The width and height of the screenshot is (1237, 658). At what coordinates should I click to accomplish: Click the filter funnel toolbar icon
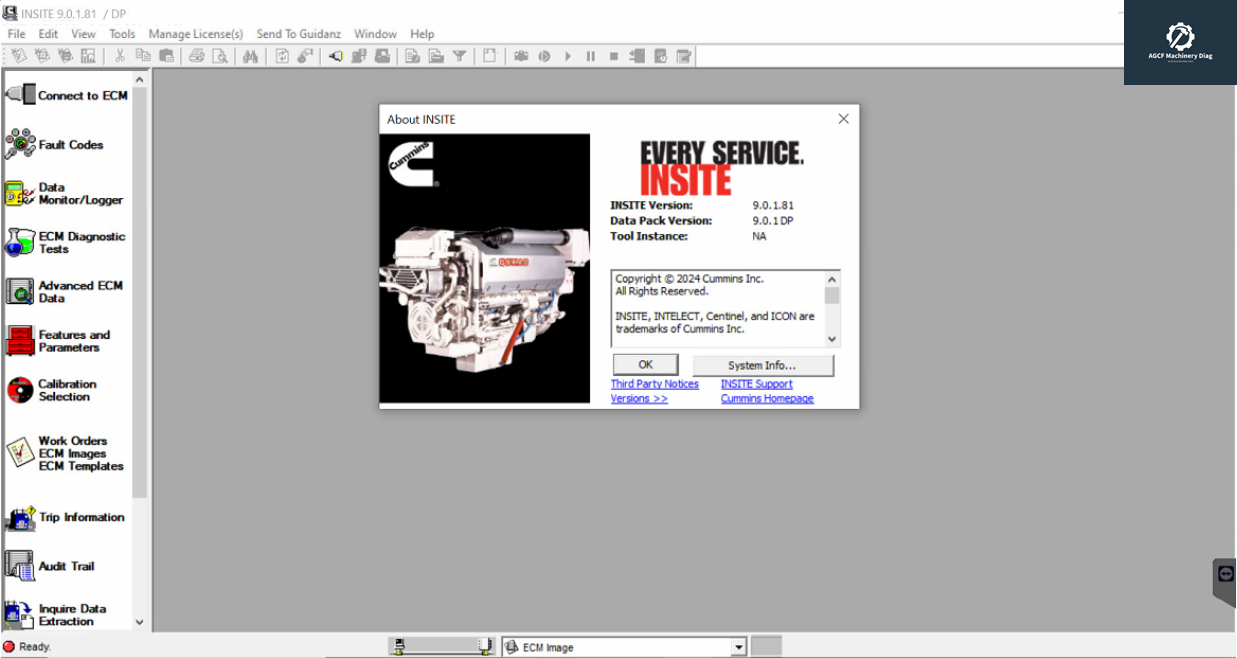point(459,56)
